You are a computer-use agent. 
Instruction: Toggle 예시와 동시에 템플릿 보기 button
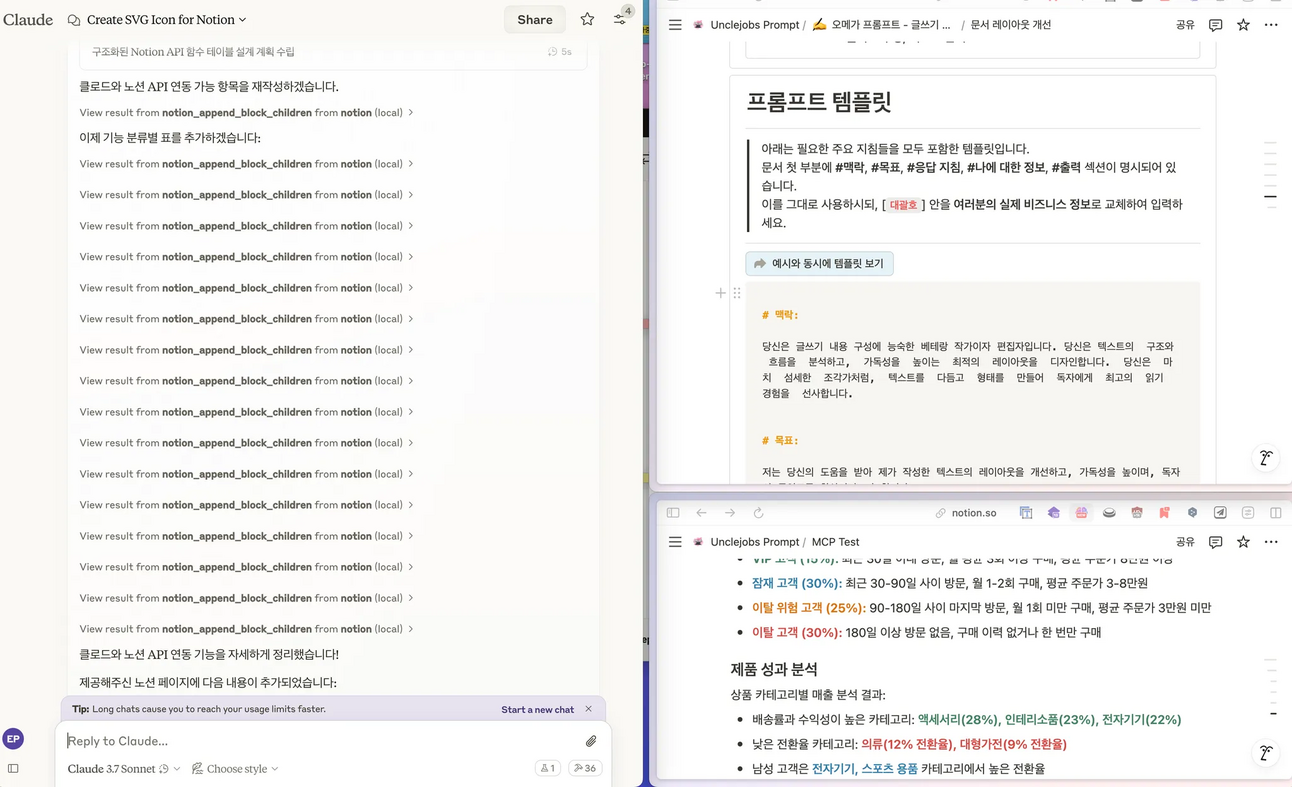tap(819, 263)
